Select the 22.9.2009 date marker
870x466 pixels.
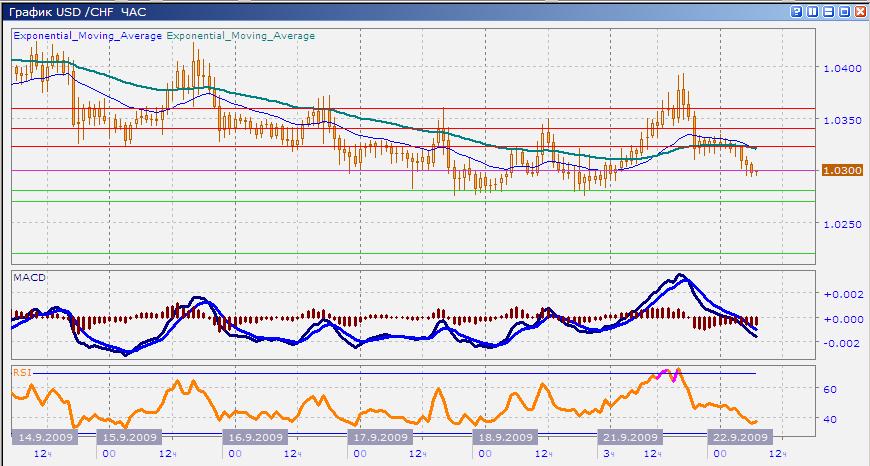pos(739,437)
